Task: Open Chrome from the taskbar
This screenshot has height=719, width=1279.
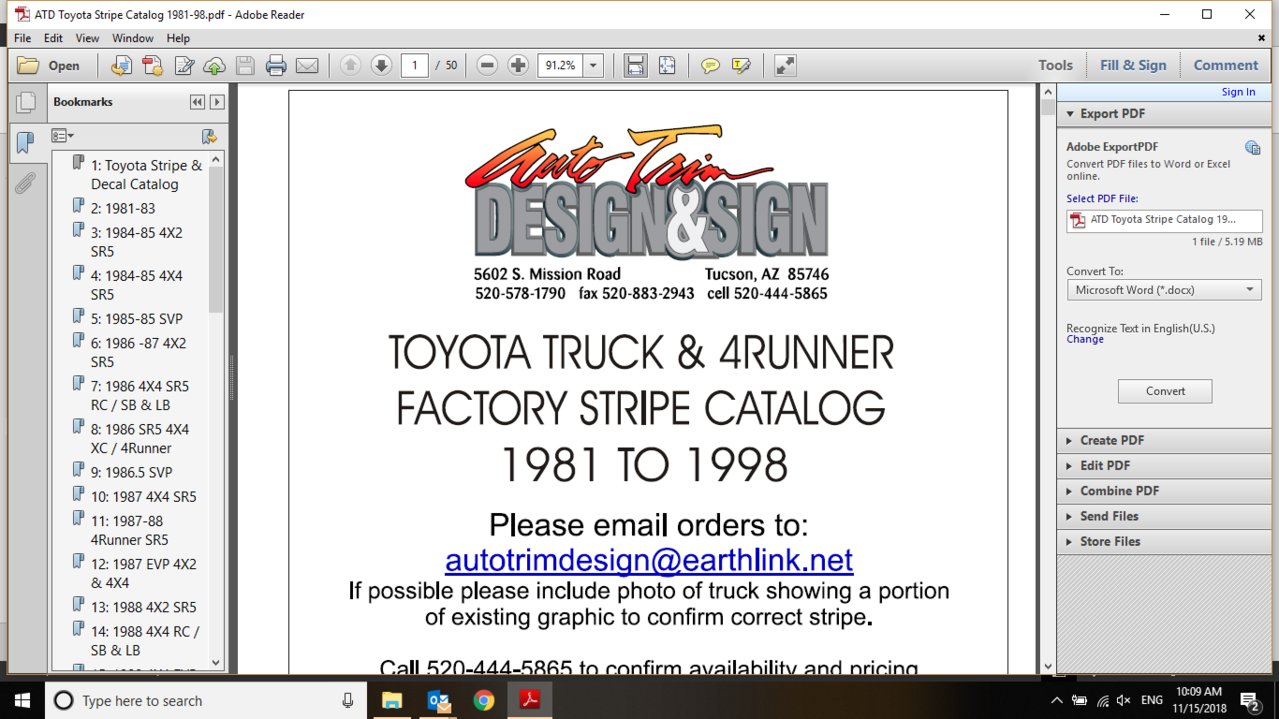Action: (484, 700)
